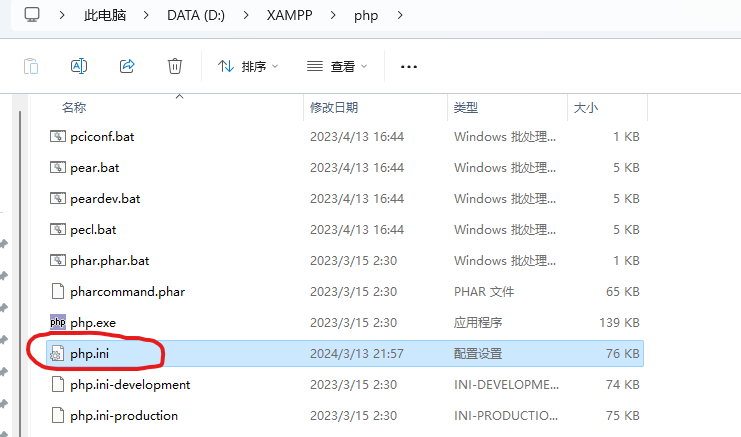Click the 65 KB size cell
Screen dimensions: 741x437
pos(623,292)
